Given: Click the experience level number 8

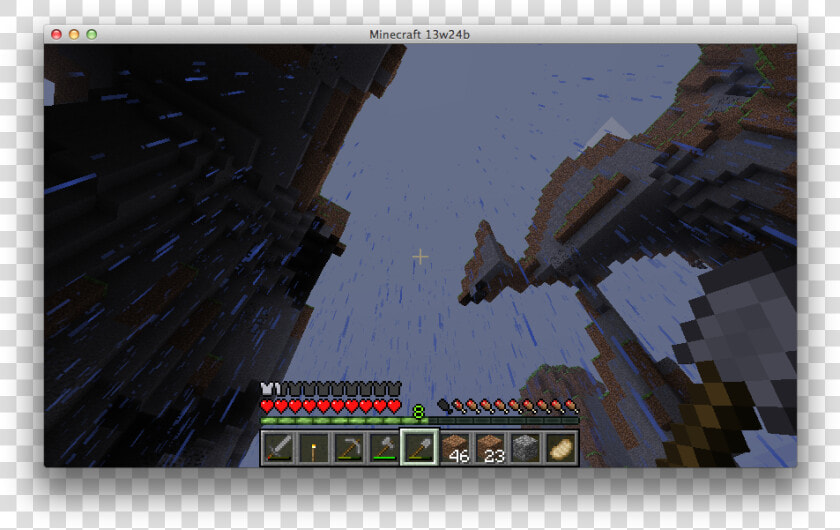Looking at the screenshot, I should tap(419, 412).
